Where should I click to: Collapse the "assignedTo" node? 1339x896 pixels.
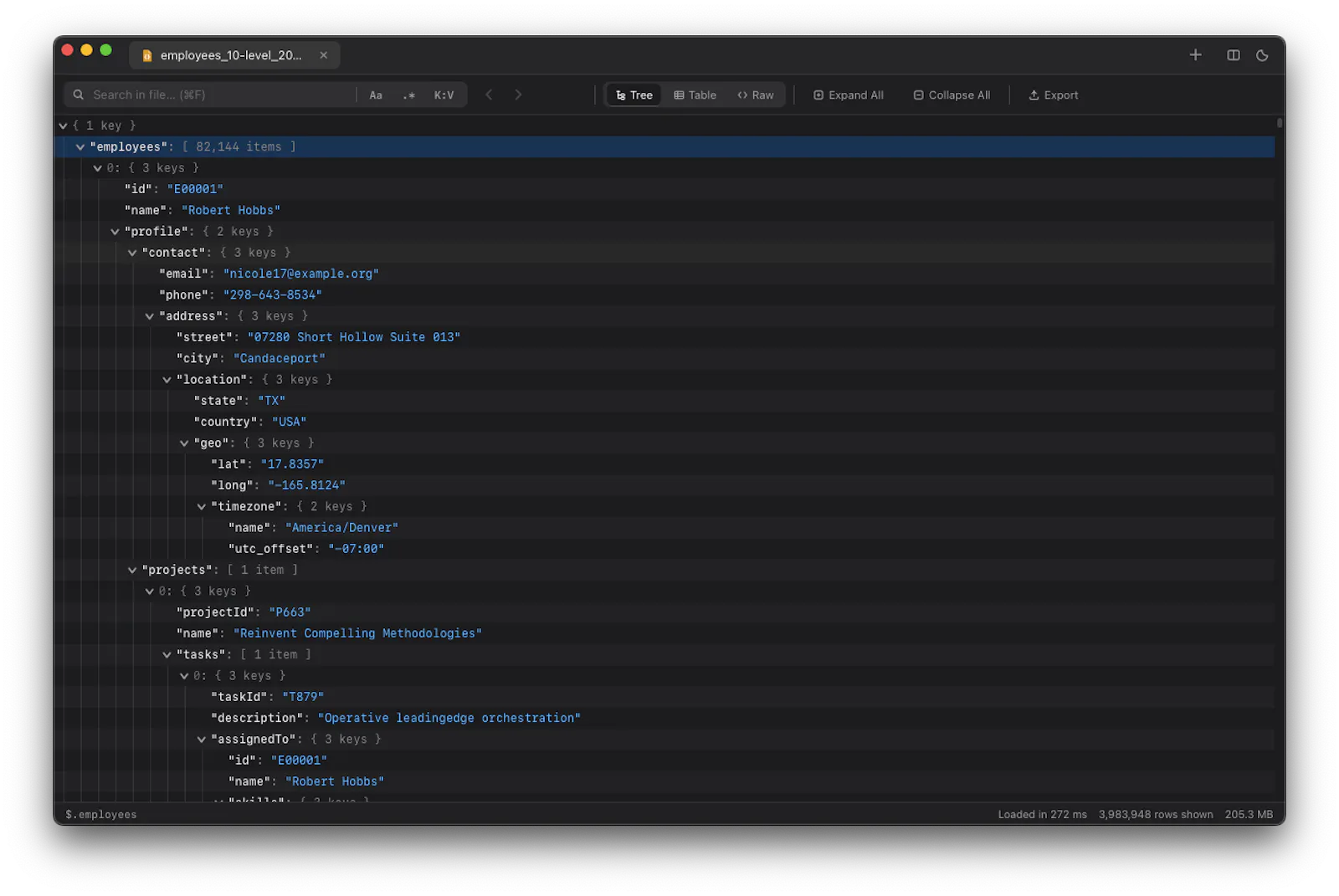point(202,740)
